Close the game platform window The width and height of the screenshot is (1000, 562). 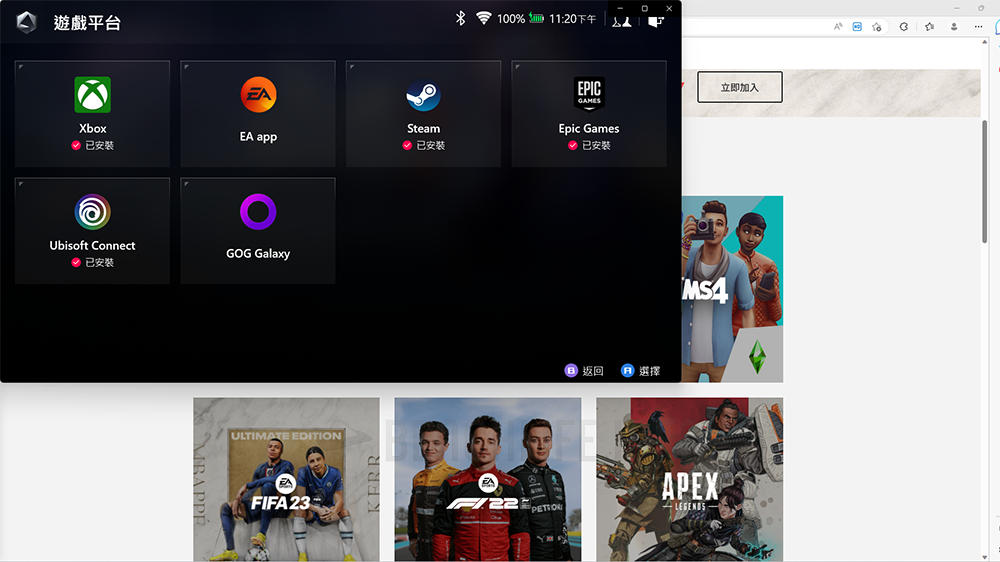point(669,8)
